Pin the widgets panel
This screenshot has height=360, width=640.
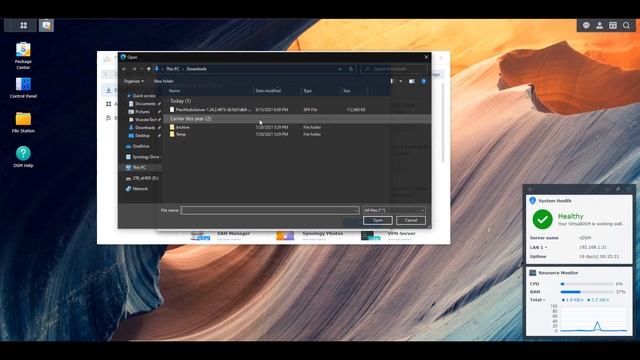tap(618, 189)
